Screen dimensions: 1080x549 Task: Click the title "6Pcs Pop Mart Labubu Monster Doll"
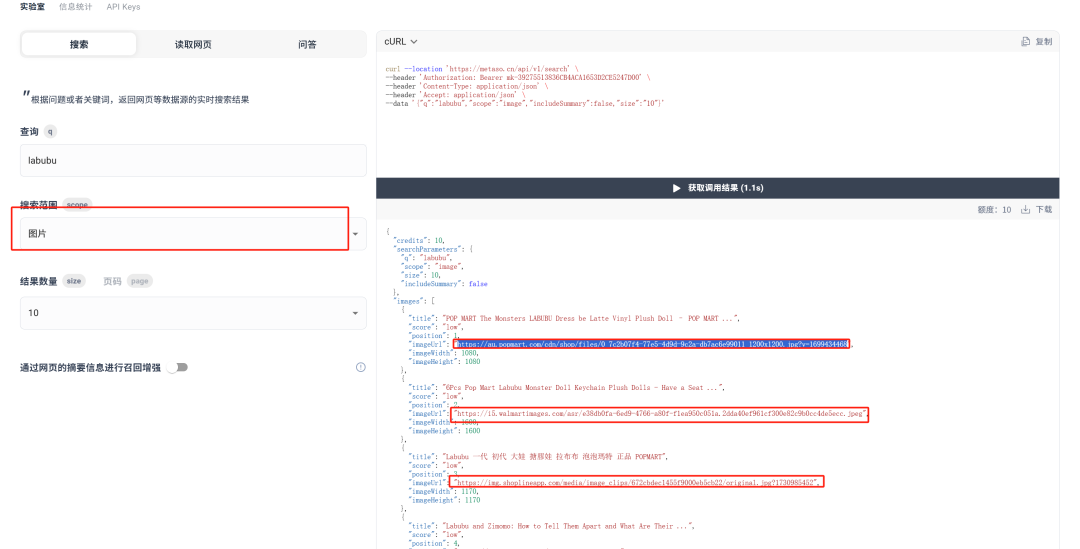click(x=584, y=387)
